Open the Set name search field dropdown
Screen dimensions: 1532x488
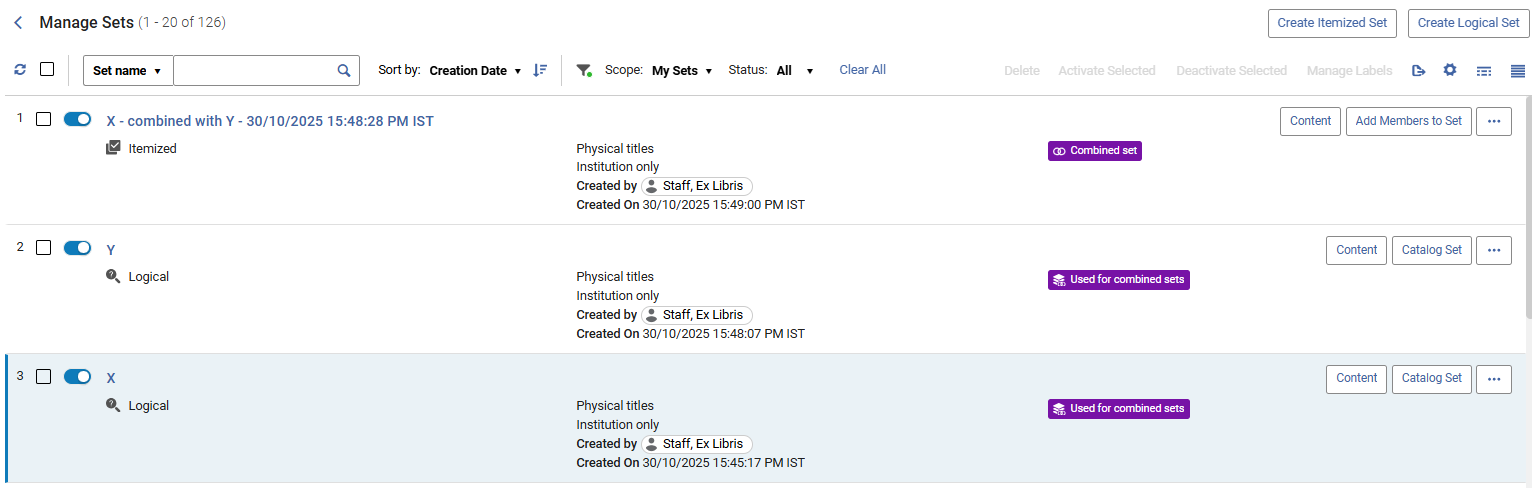click(x=127, y=71)
